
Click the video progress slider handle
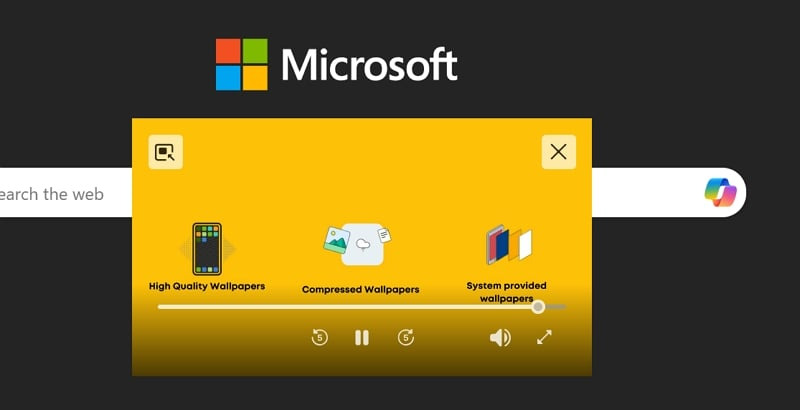coord(538,307)
